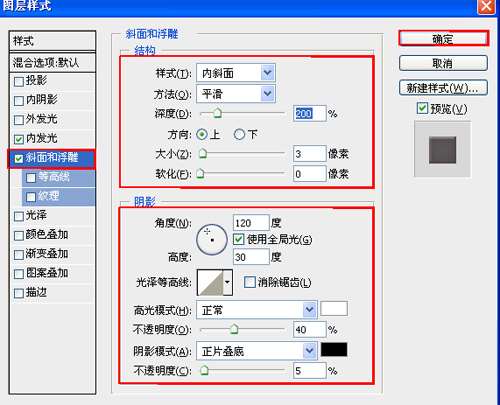Screen dimensions: 500x405
Task: Click the 高度 altitude input field showing 30
Action: click(x=251, y=257)
